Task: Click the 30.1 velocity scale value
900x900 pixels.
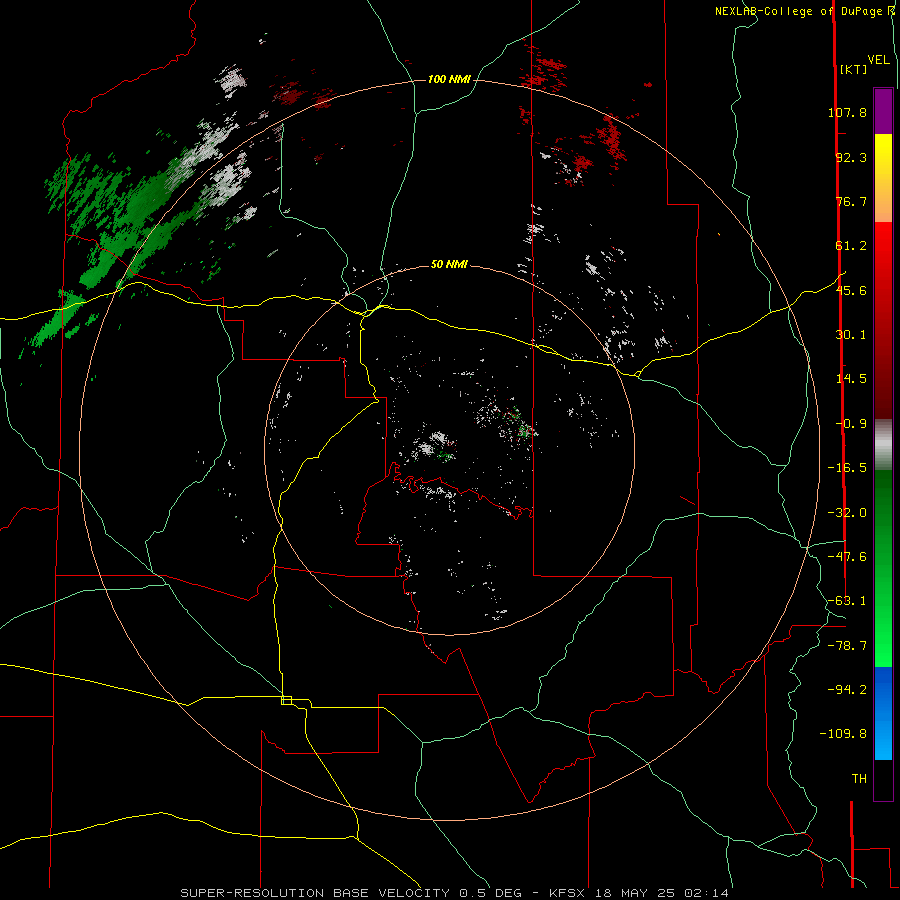Action: [x=851, y=335]
